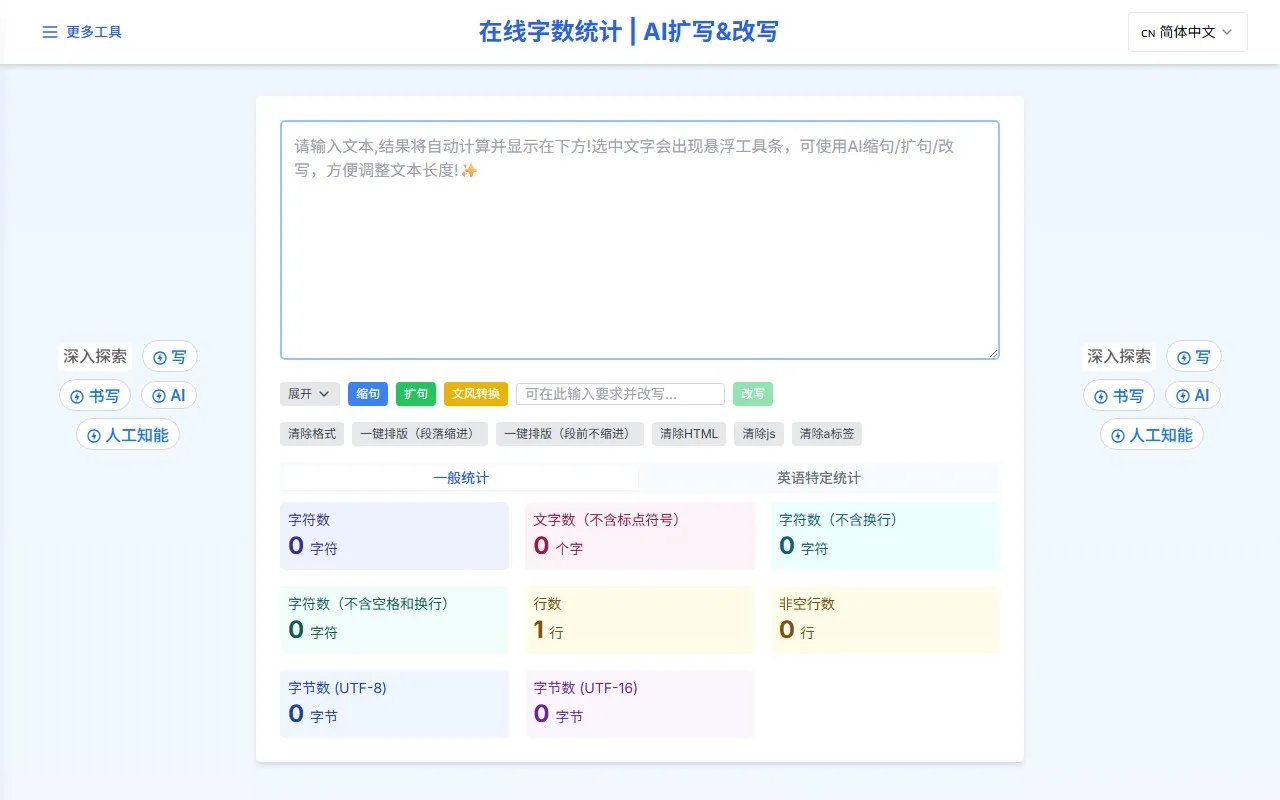This screenshot has width=1280, height=800.
Task: Click the 扩句 sentence expansion button
Action: pyautogui.click(x=416, y=393)
